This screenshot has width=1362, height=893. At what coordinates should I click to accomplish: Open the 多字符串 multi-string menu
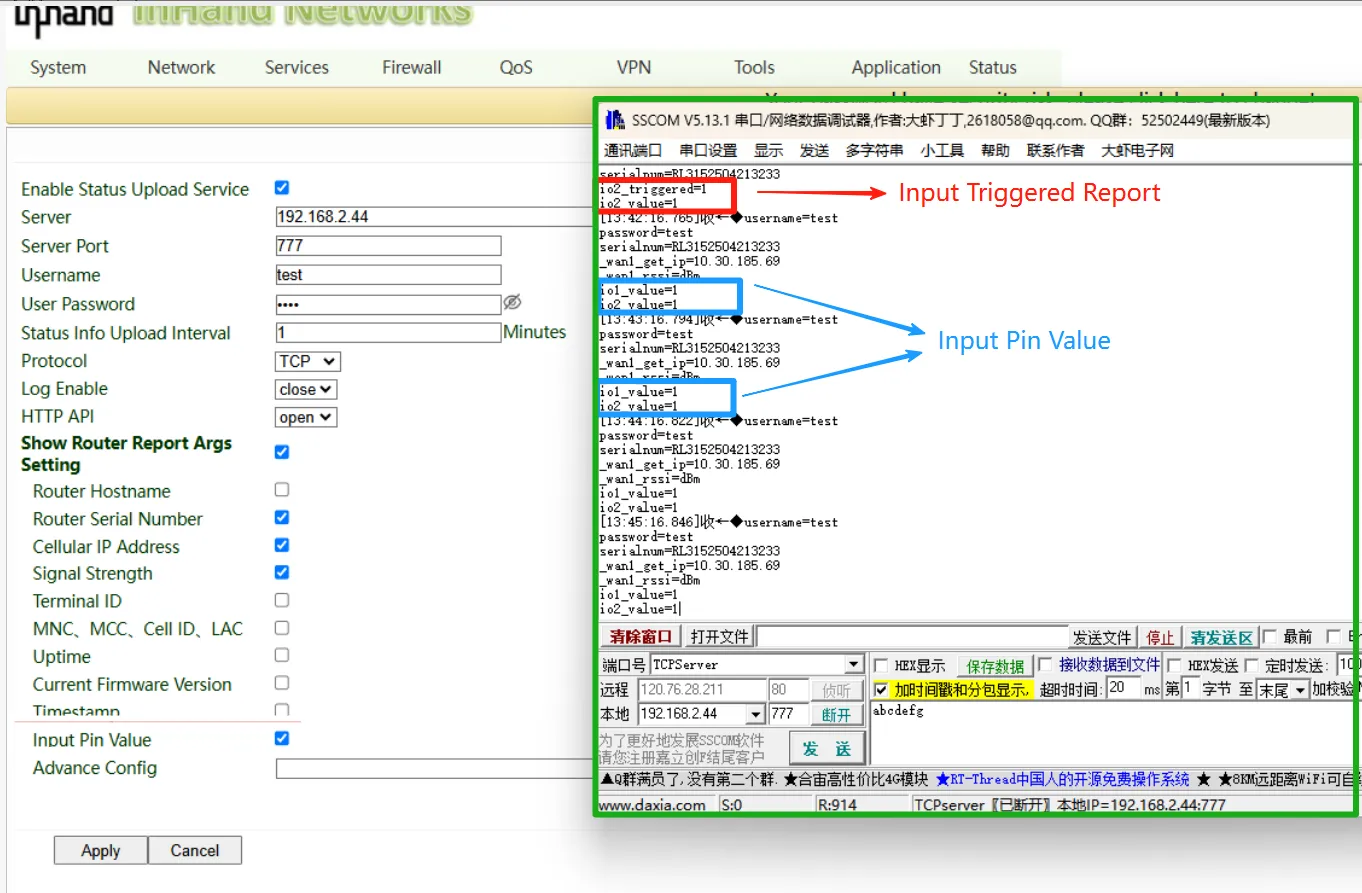click(x=874, y=150)
